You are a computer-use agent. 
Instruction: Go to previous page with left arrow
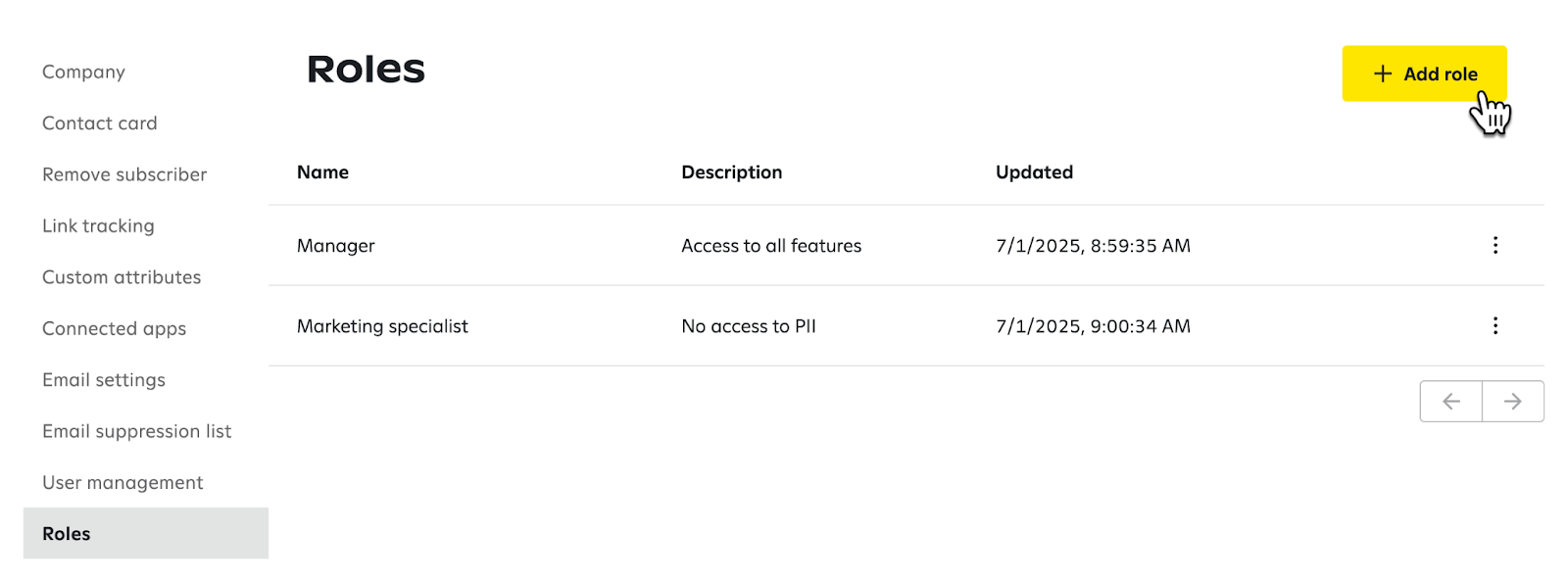click(1450, 401)
